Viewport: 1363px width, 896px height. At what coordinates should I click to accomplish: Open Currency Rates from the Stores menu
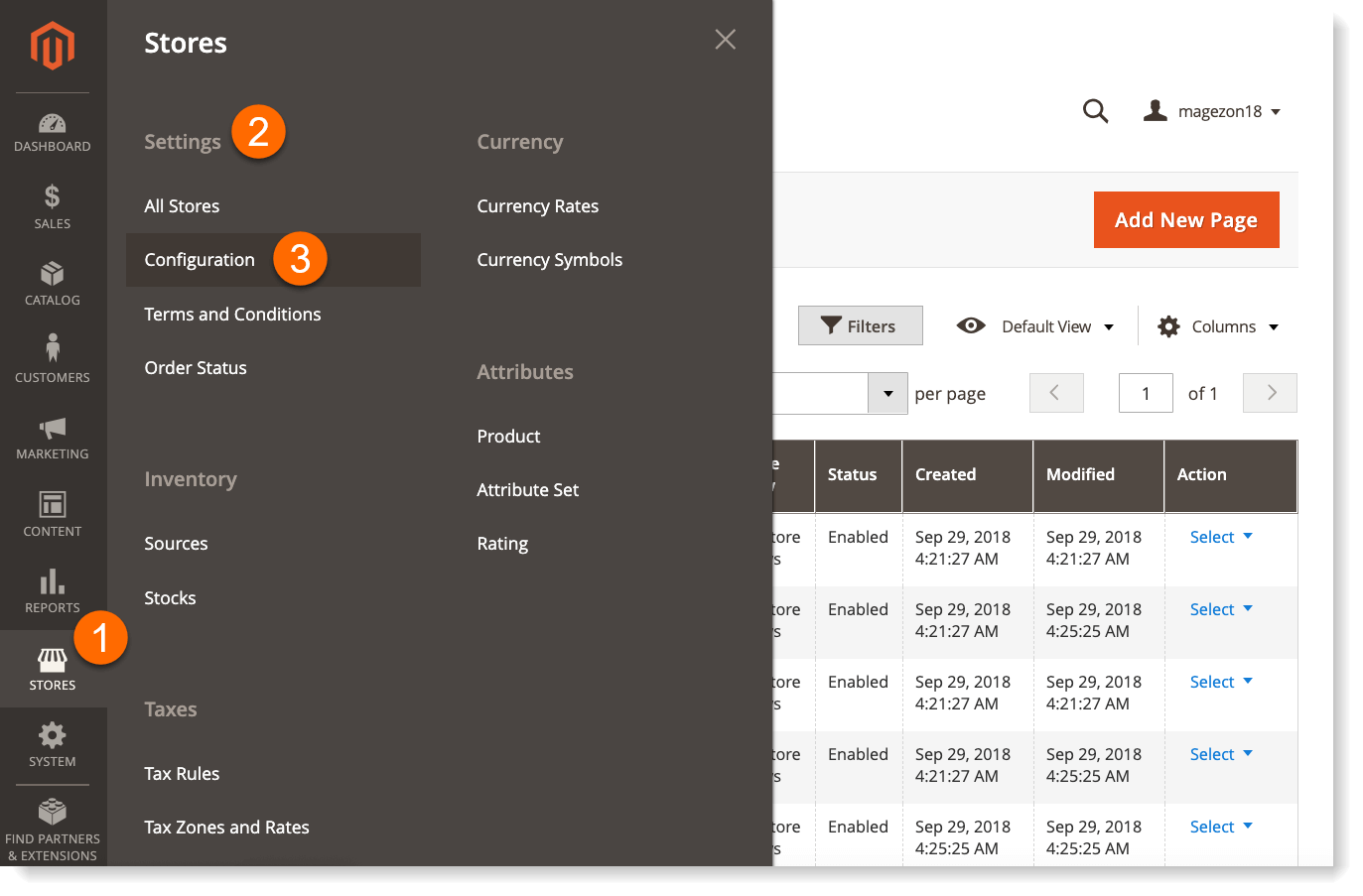(x=538, y=205)
